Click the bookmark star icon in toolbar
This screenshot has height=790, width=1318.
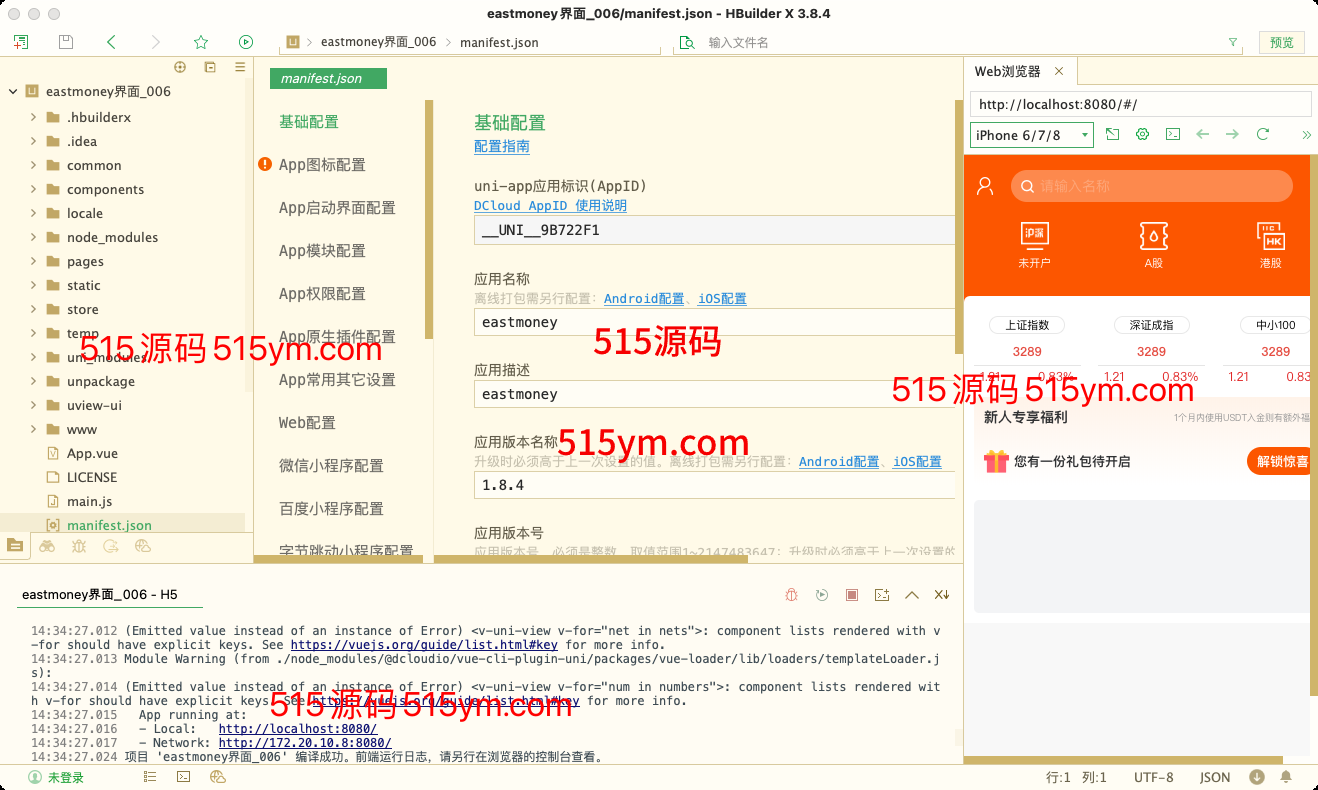[x=201, y=42]
